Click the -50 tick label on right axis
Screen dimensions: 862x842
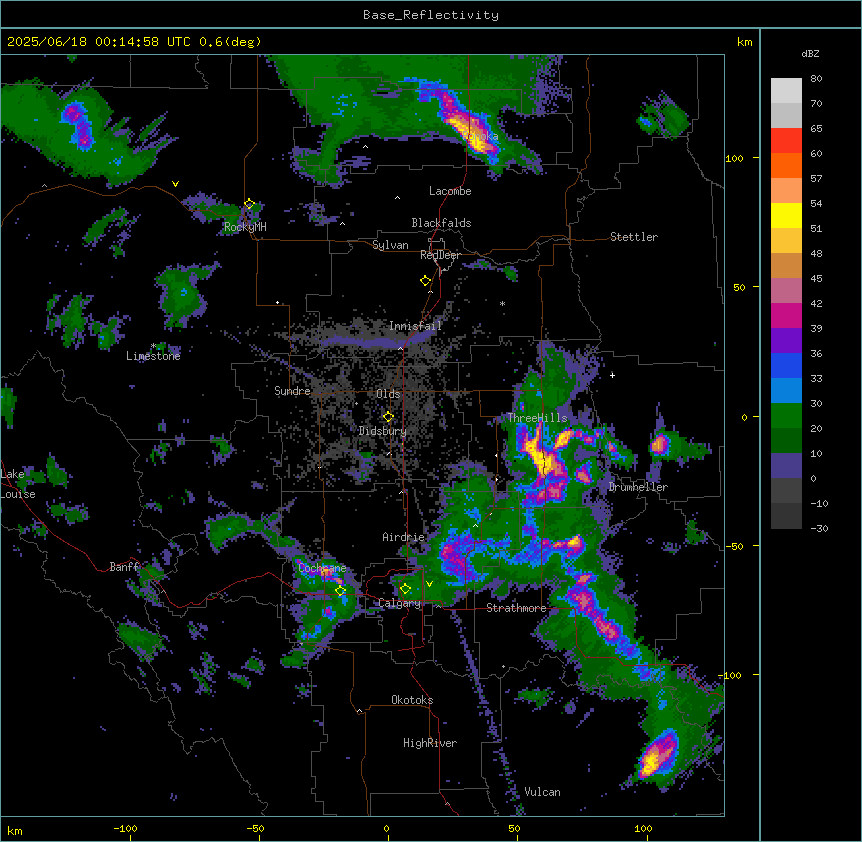click(x=734, y=546)
